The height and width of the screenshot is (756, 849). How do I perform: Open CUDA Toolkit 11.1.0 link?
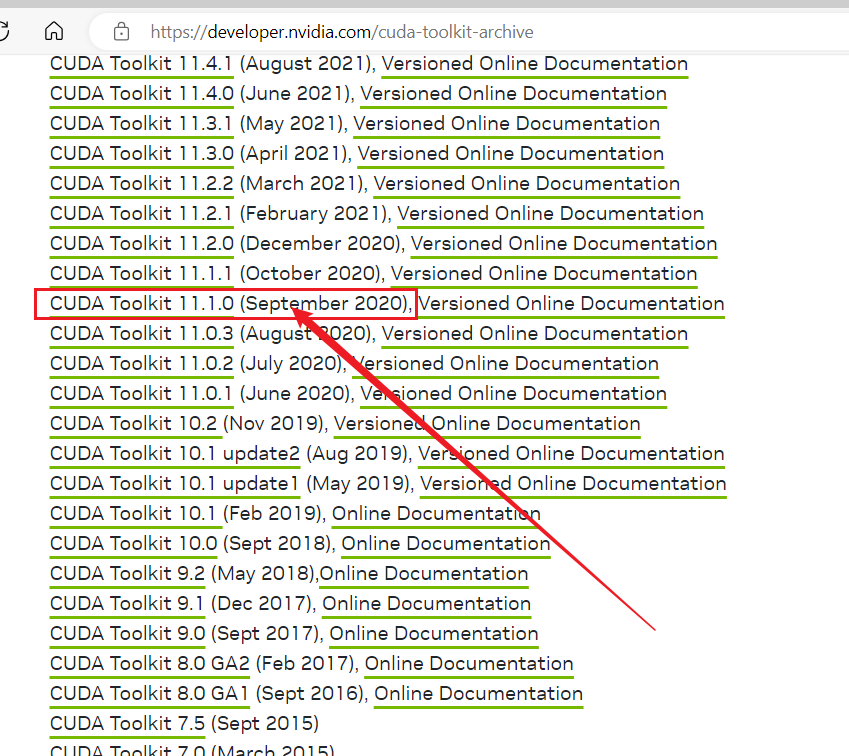tap(142, 303)
